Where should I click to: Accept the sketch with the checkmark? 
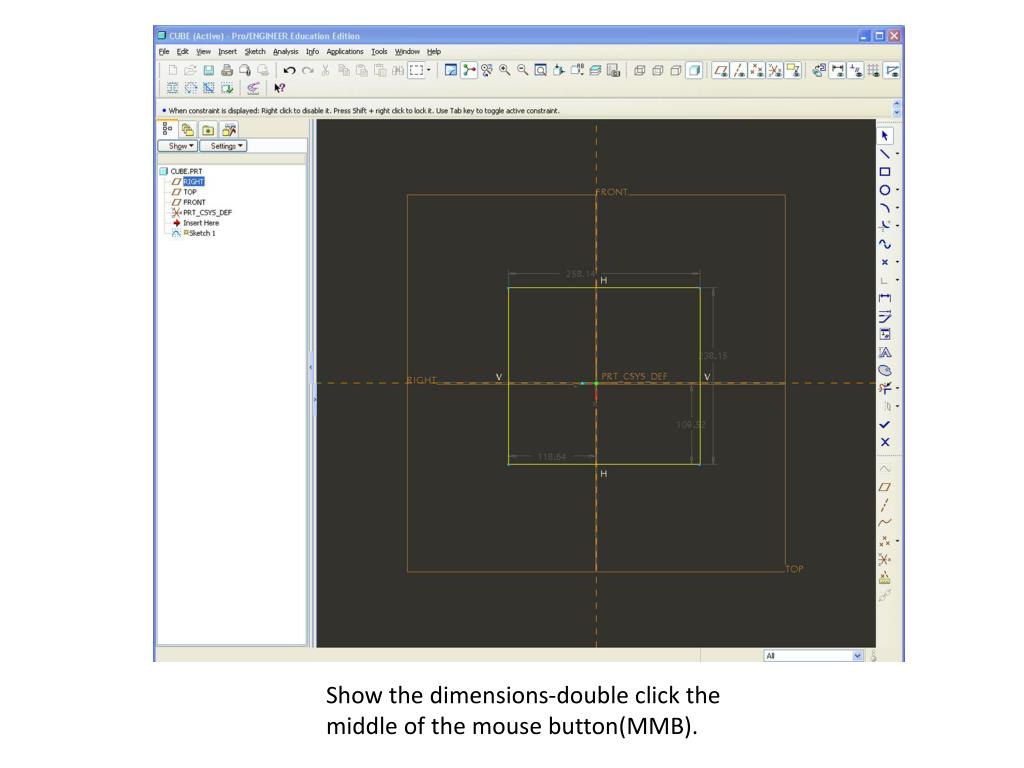884,424
